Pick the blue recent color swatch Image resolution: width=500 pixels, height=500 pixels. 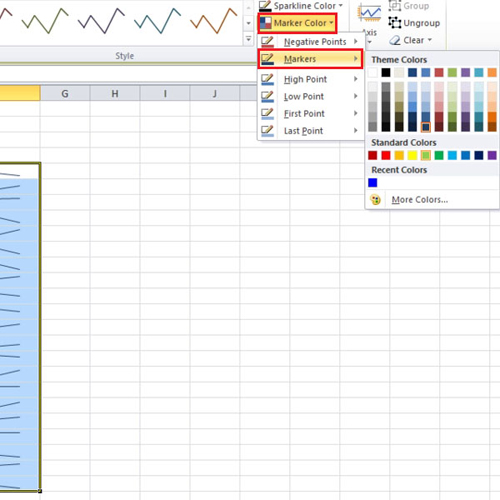pyautogui.click(x=373, y=183)
